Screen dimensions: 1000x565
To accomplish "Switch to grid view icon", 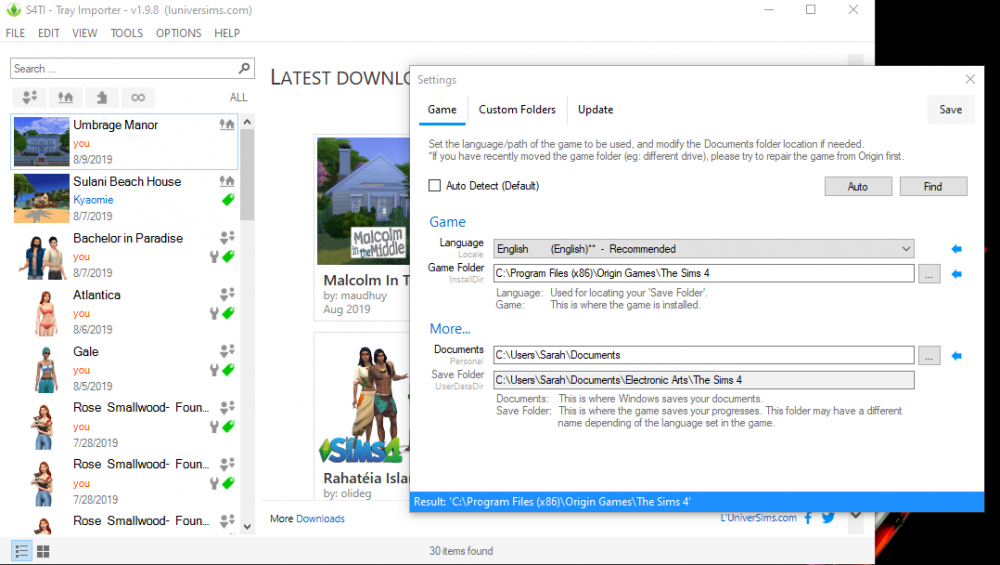I will click(x=43, y=551).
